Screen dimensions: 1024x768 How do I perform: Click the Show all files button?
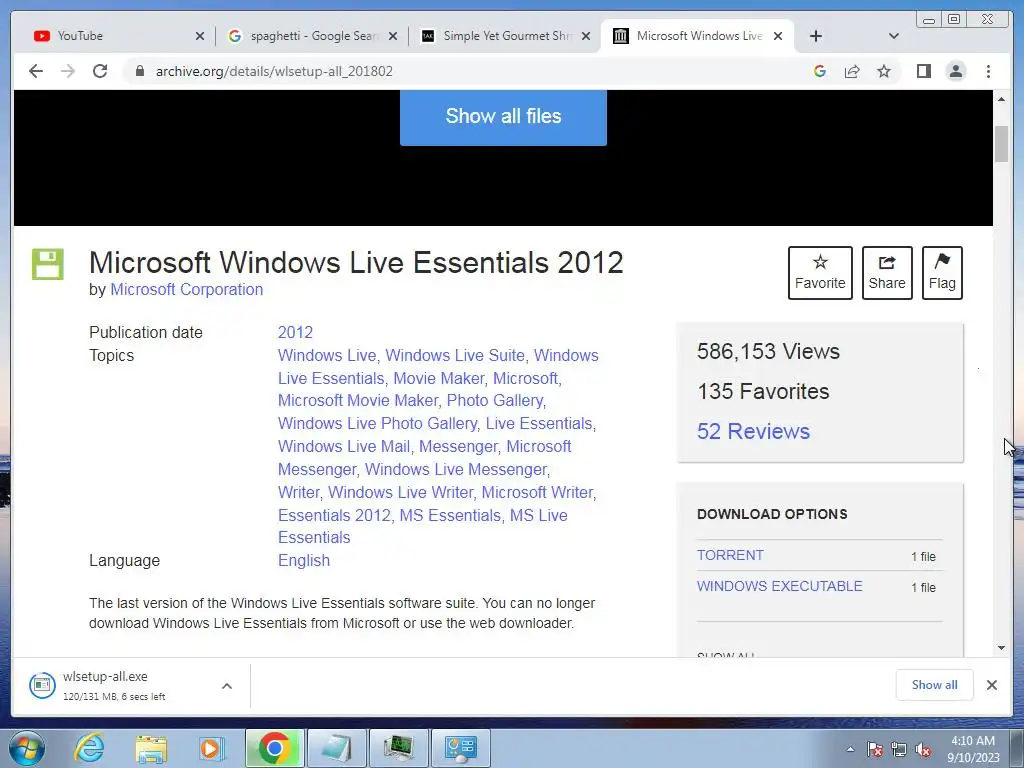coord(504,117)
